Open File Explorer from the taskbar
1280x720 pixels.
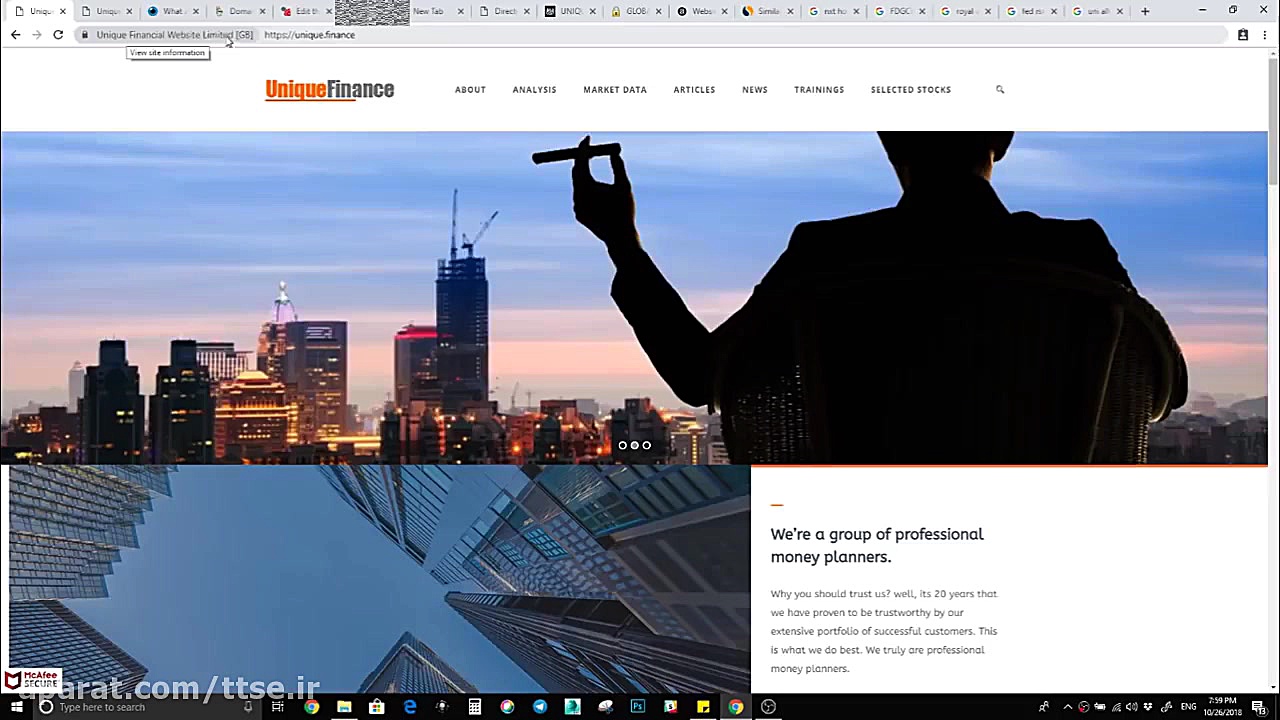pyautogui.click(x=344, y=707)
